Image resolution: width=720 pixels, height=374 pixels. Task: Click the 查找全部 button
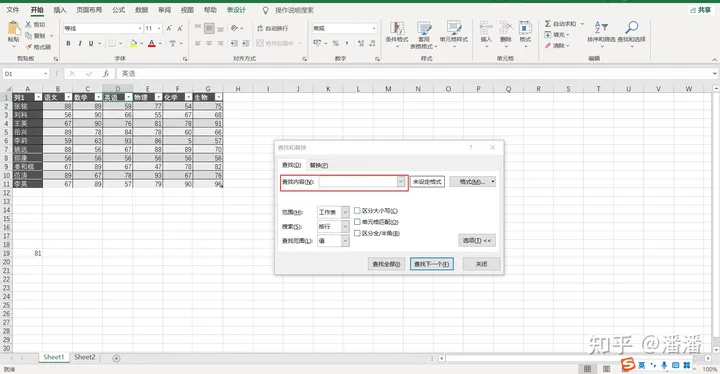coord(386,264)
